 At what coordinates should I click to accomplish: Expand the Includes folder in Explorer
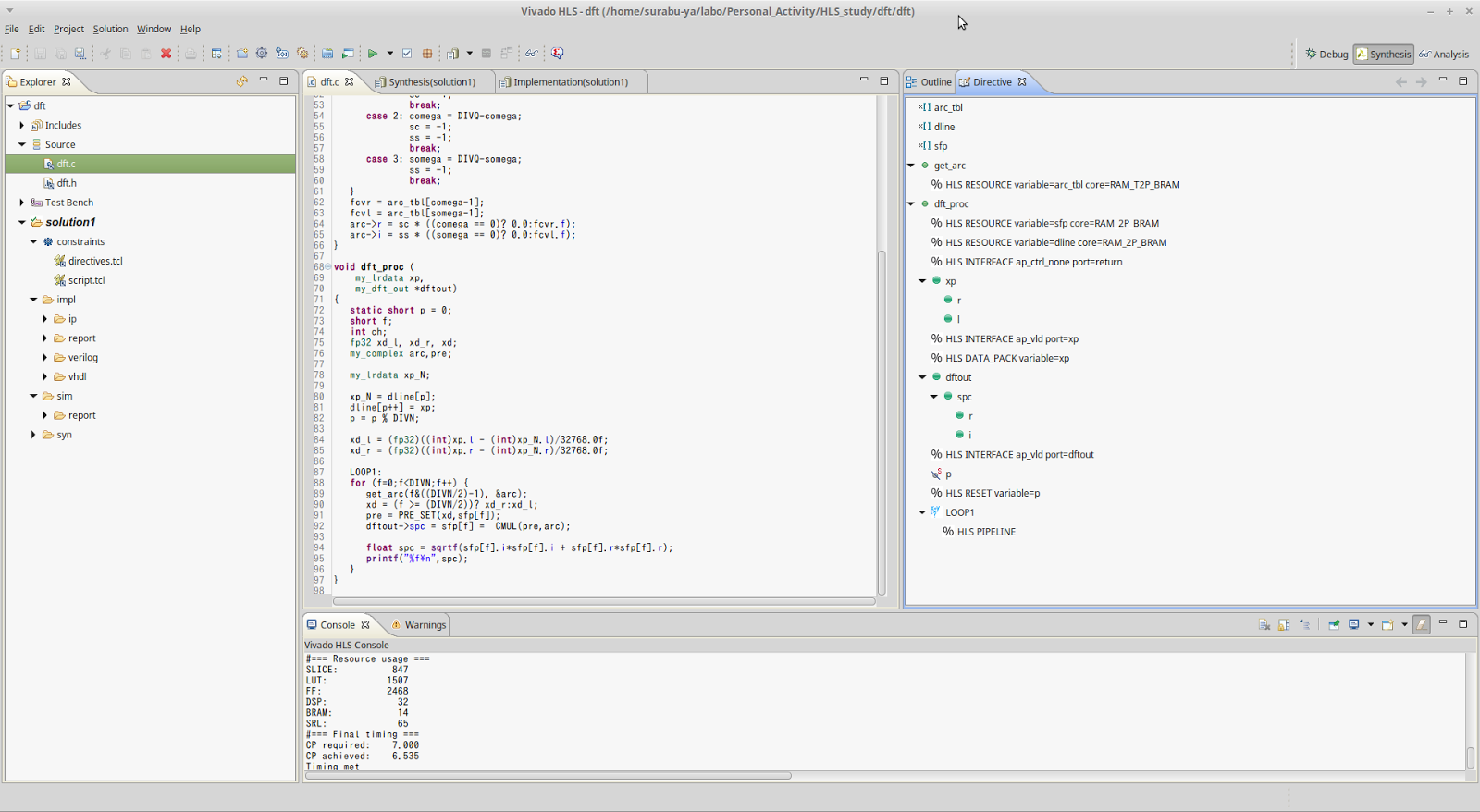(x=22, y=126)
